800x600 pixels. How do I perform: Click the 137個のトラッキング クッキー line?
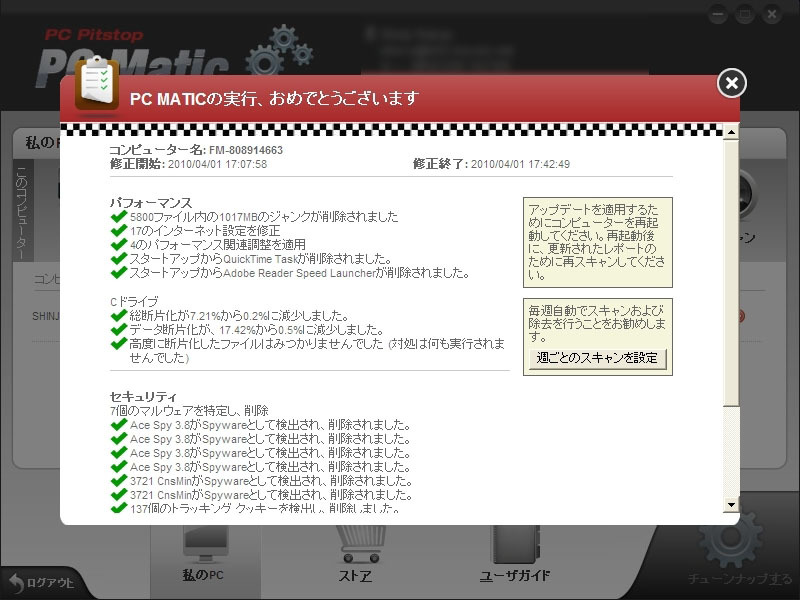coord(265,508)
